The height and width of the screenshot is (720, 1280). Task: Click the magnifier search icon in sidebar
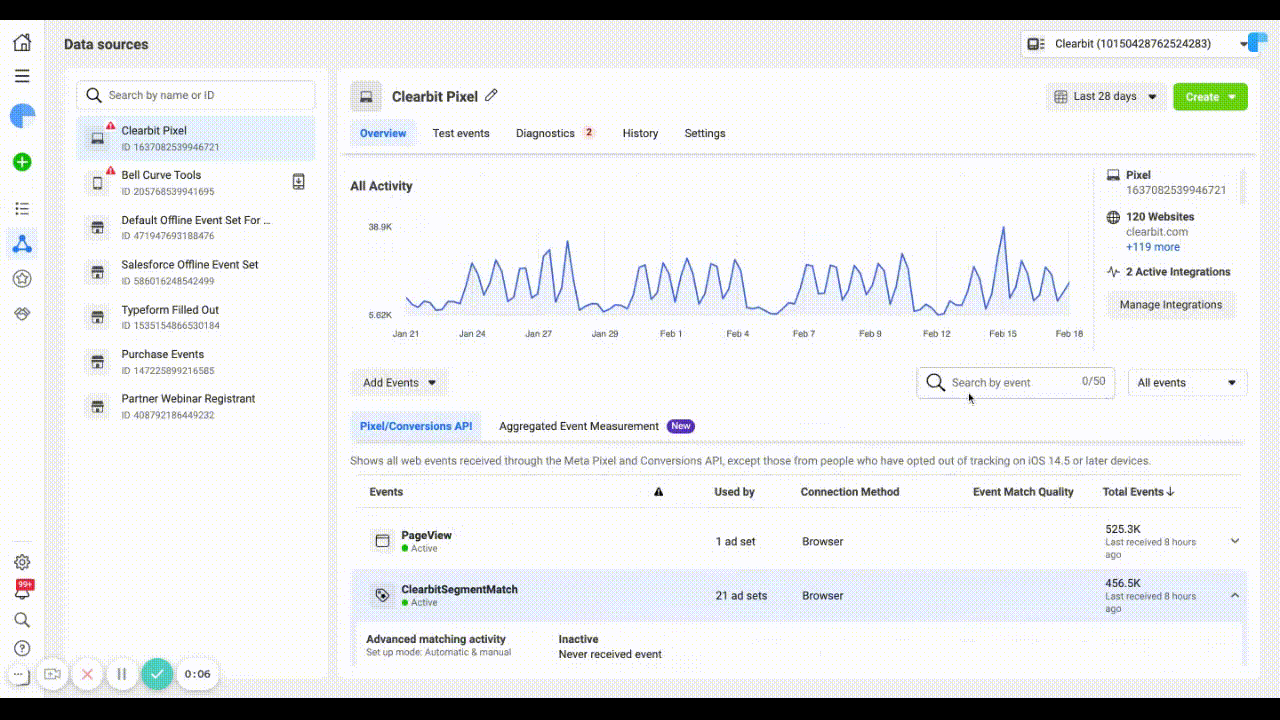point(22,620)
